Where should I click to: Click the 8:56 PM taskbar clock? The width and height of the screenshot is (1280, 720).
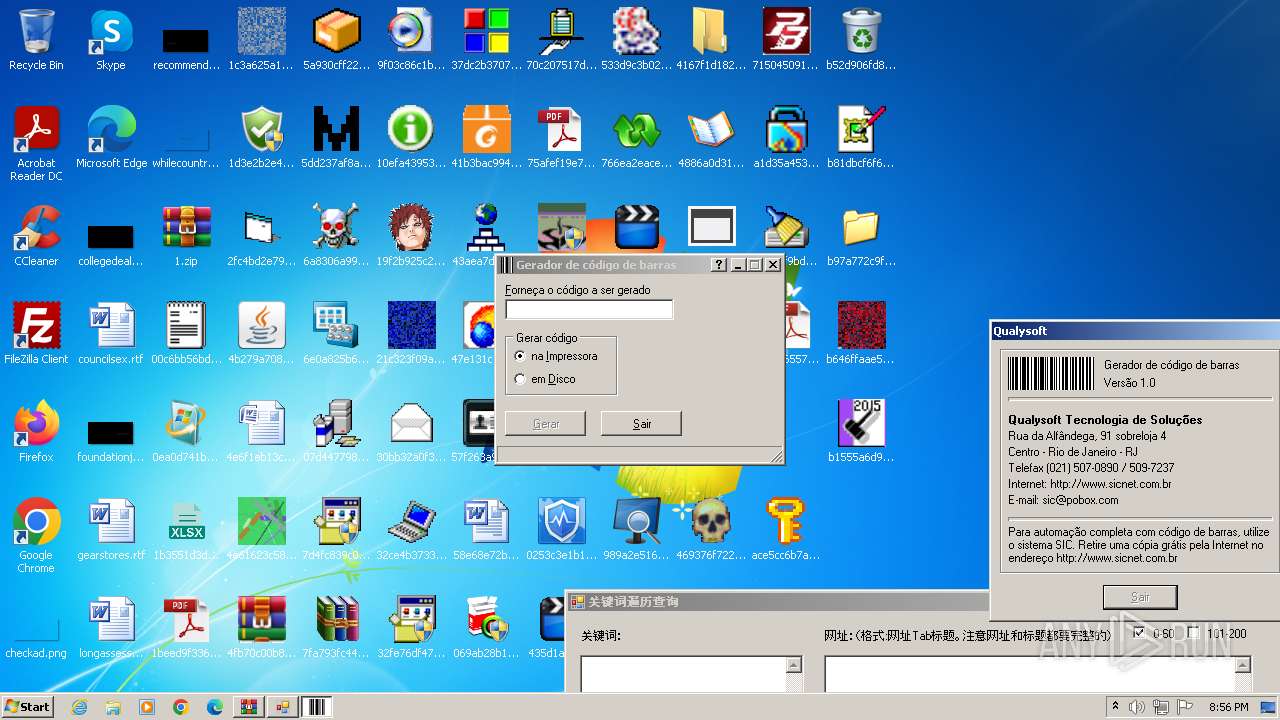(x=1228, y=707)
